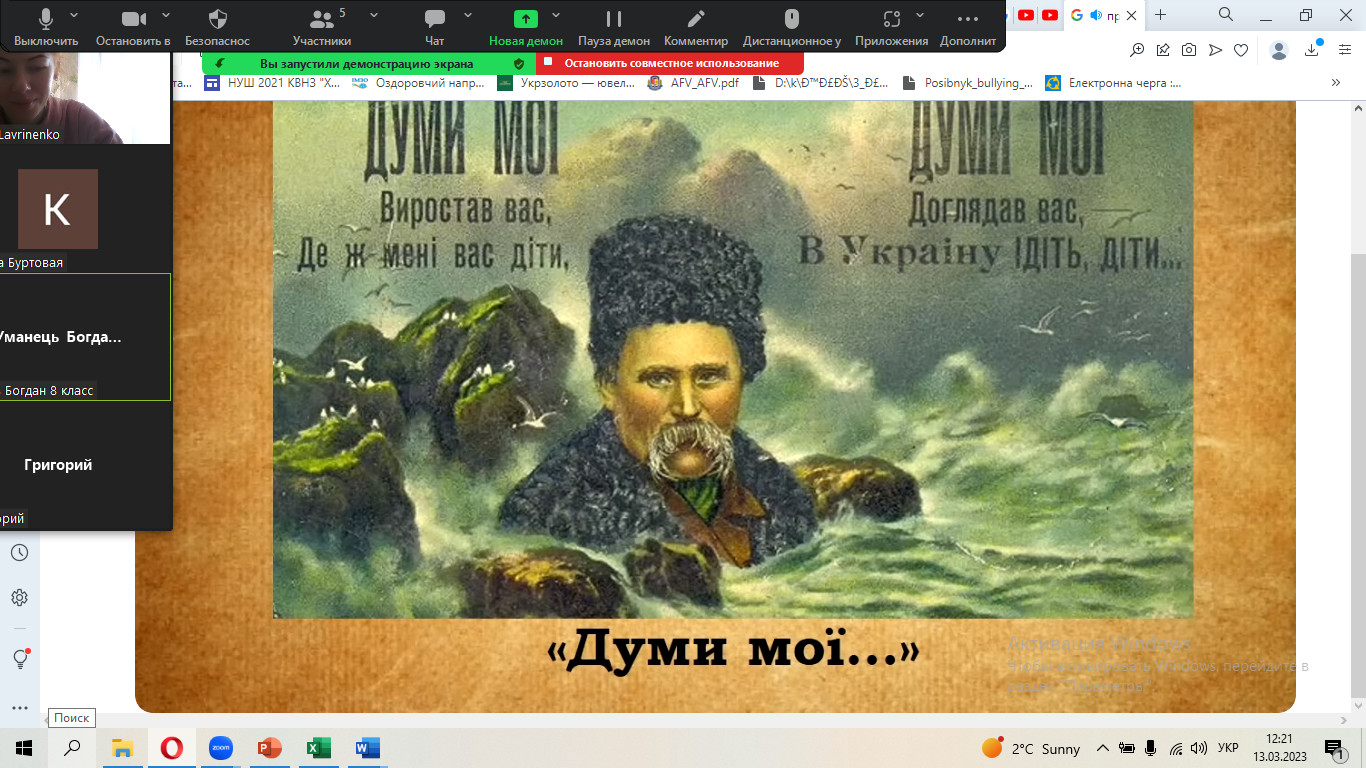Open Opera sidebar history clock icon
The height and width of the screenshot is (768, 1366).
click(19, 553)
